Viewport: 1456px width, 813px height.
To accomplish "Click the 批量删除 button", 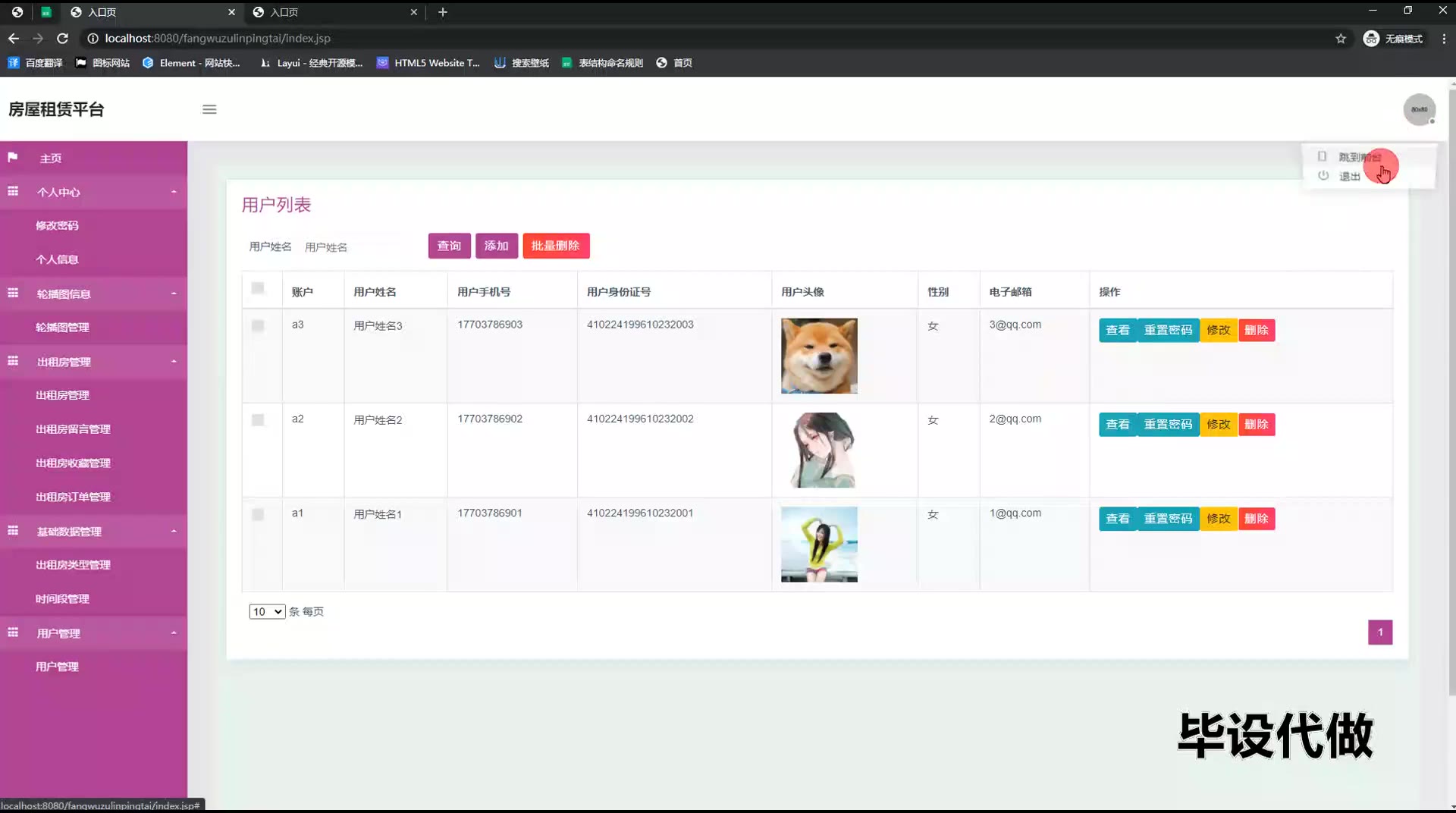I will coord(556,246).
